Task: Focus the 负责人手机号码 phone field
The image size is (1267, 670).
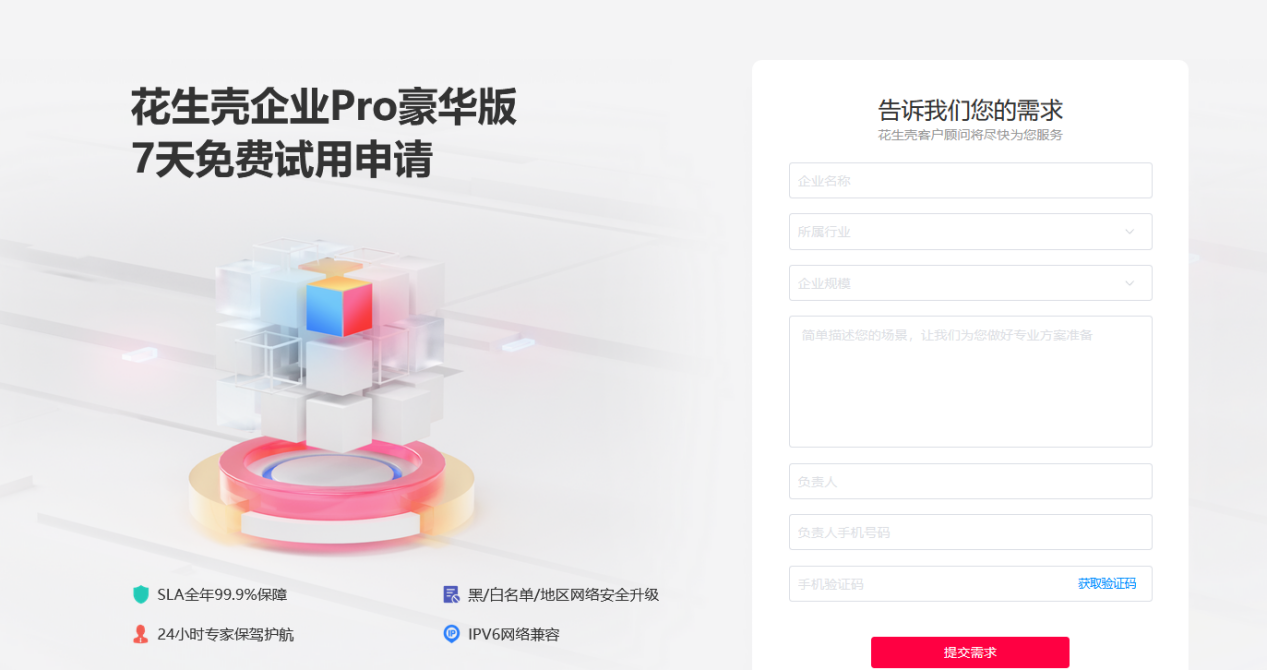Action: click(x=970, y=532)
